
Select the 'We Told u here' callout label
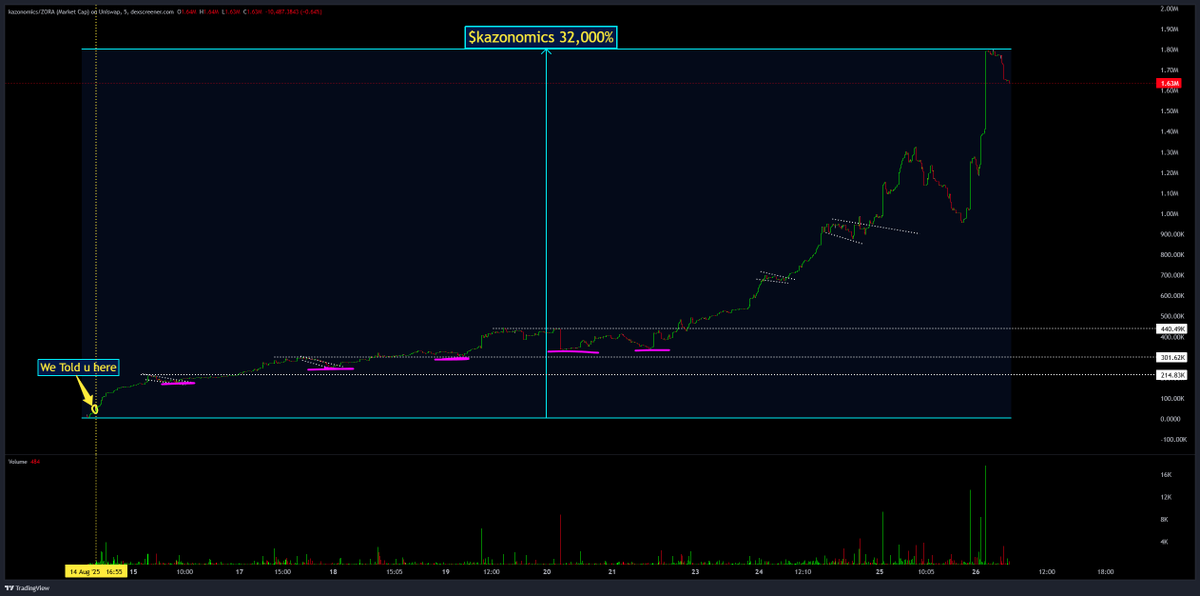point(78,367)
